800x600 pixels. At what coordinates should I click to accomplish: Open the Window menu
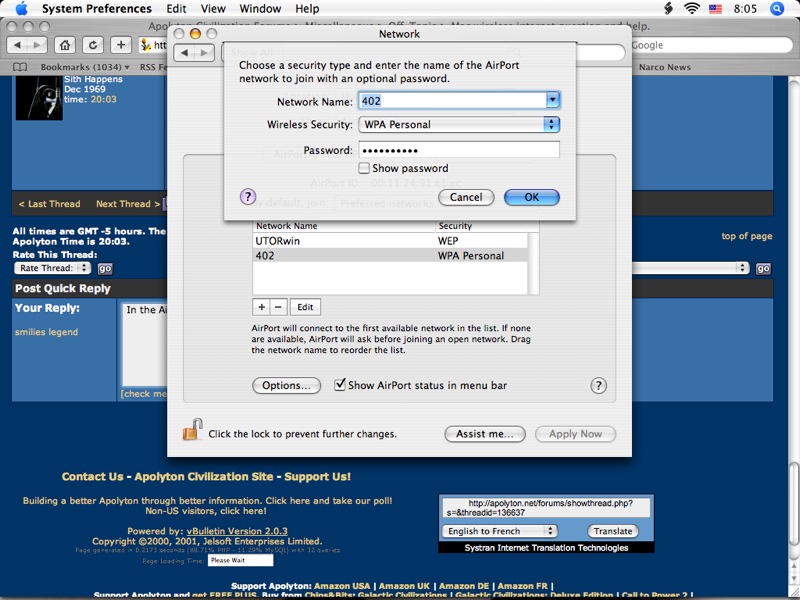pos(260,9)
